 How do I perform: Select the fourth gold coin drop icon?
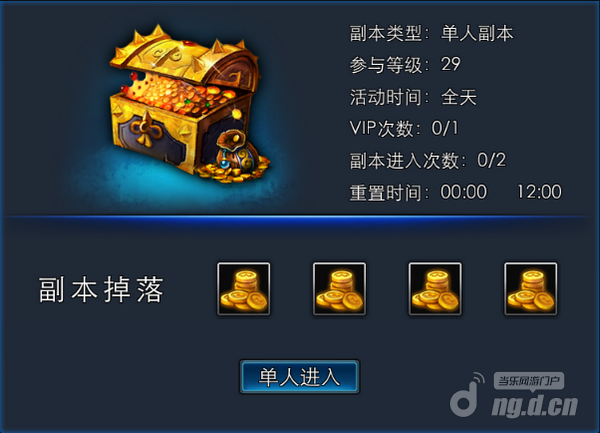point(531,289)
